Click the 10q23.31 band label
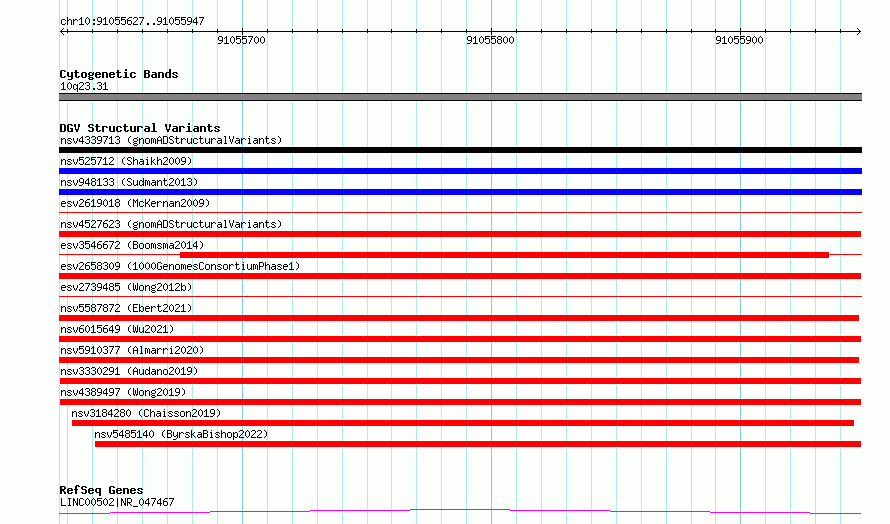This screenshot has height=524, width=890. click(84, 86)
